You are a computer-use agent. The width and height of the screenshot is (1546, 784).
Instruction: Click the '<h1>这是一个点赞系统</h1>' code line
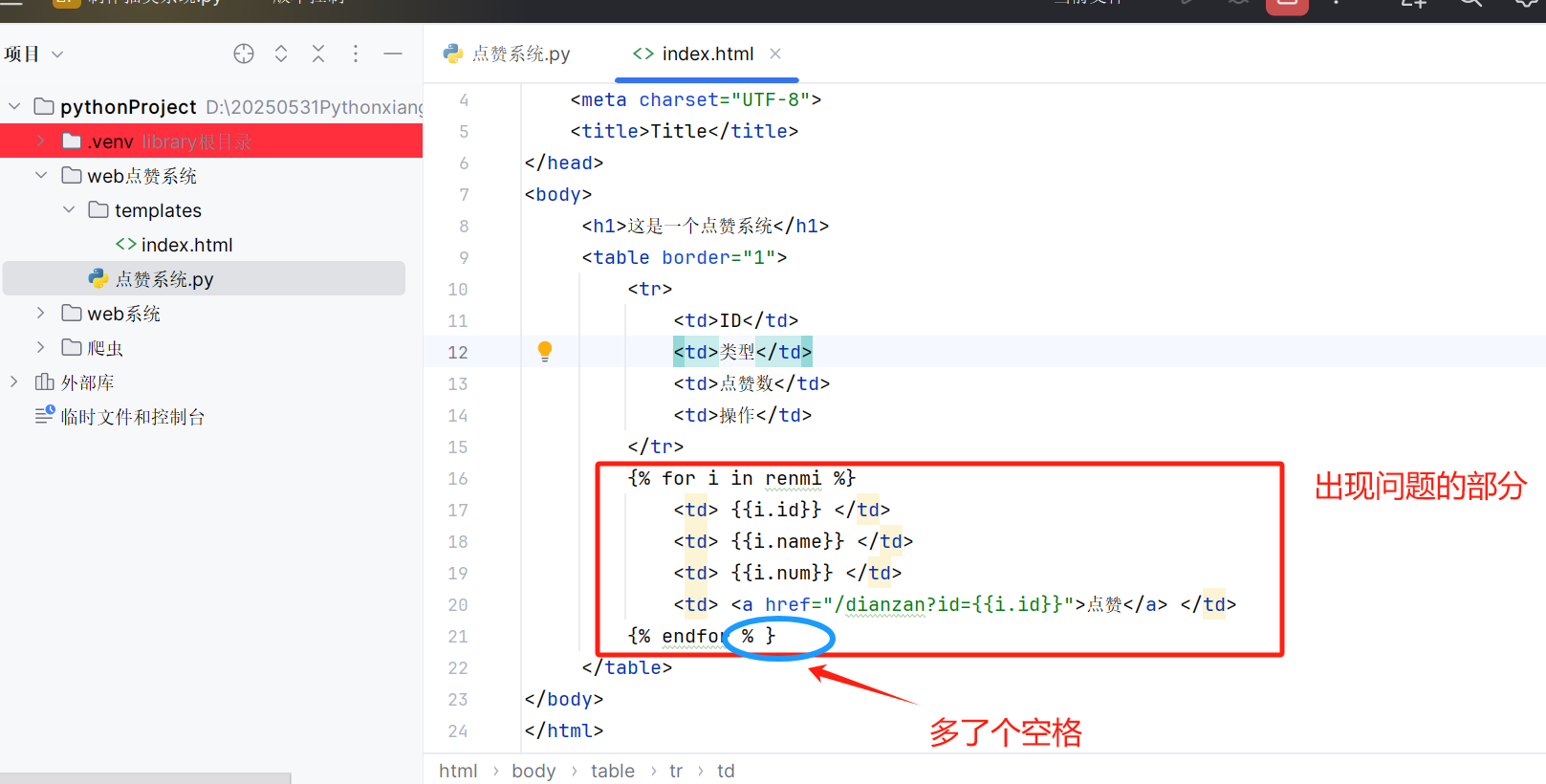point(706,226)
